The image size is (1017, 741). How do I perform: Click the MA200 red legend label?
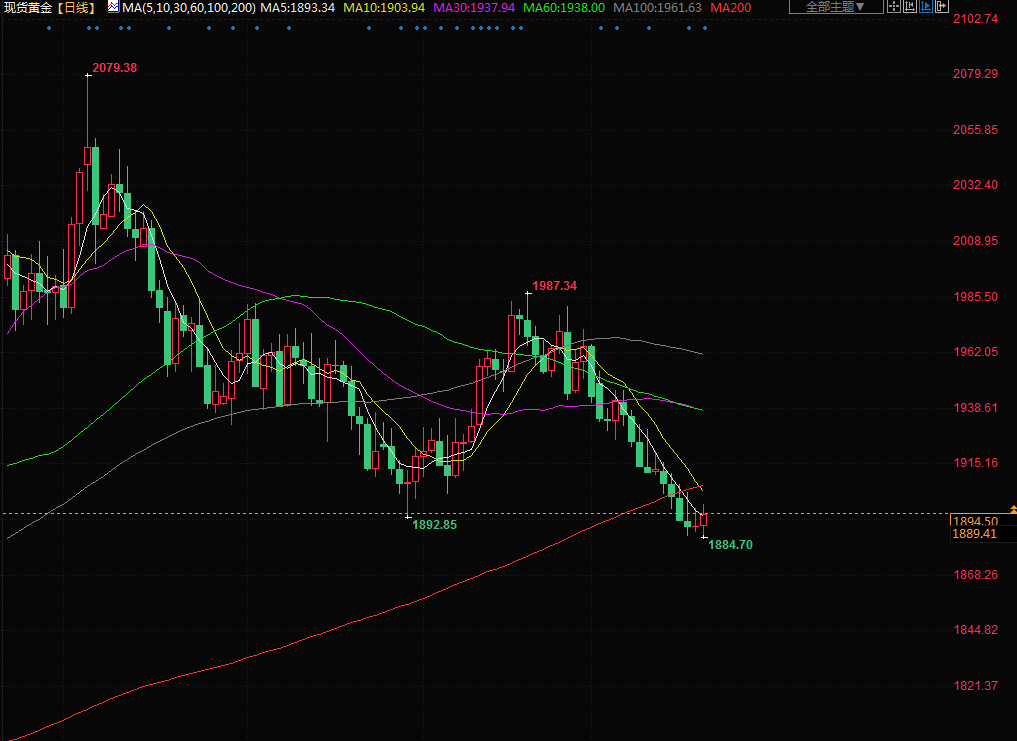(x=731, y=7)
